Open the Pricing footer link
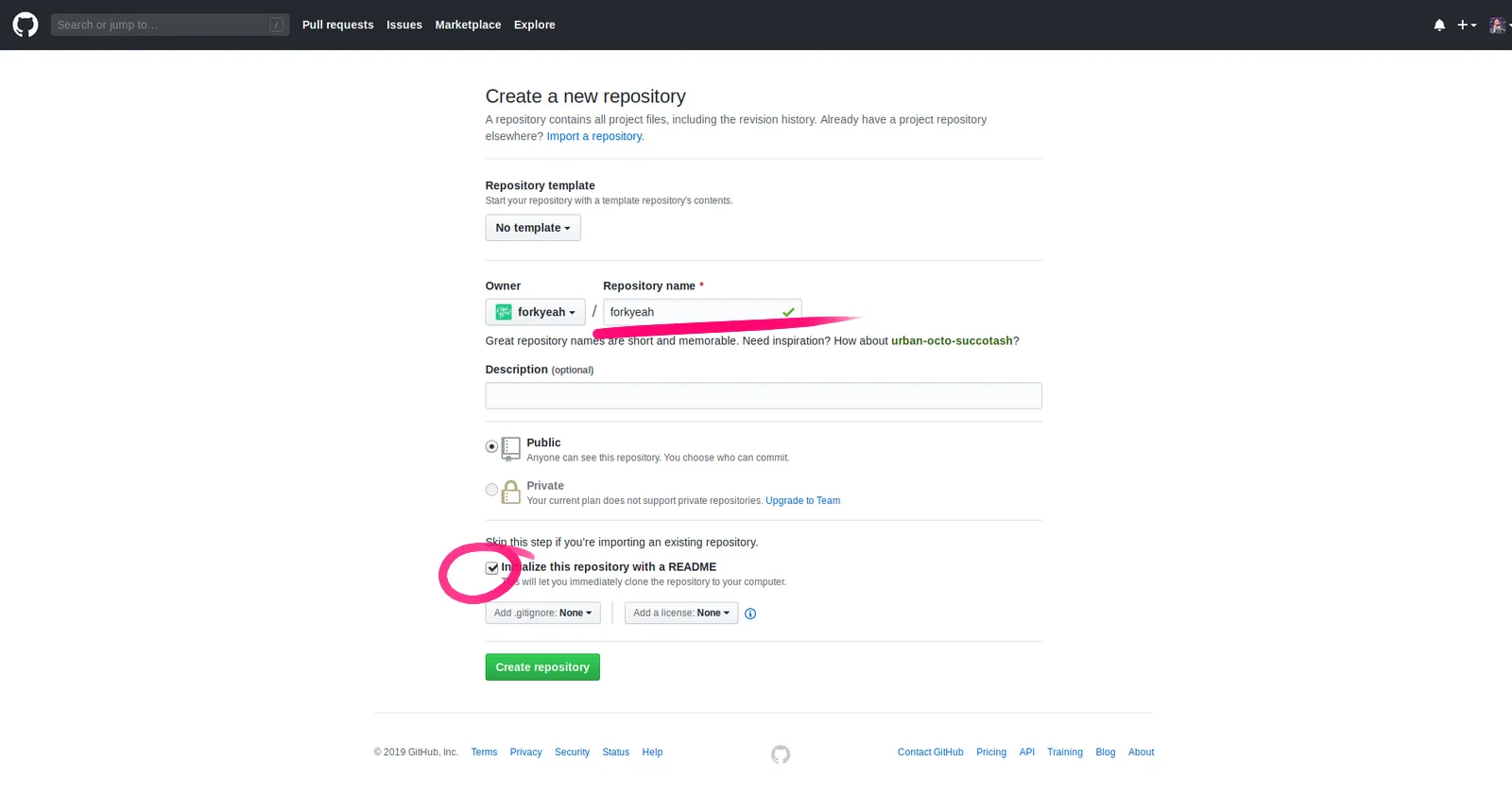The image size is (1512, 796). point(991,753)
